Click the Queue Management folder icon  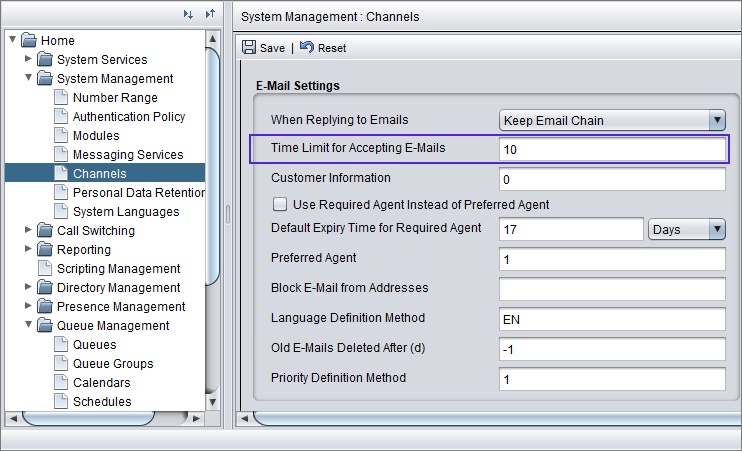pyautogui.click(x=45, y=326)
